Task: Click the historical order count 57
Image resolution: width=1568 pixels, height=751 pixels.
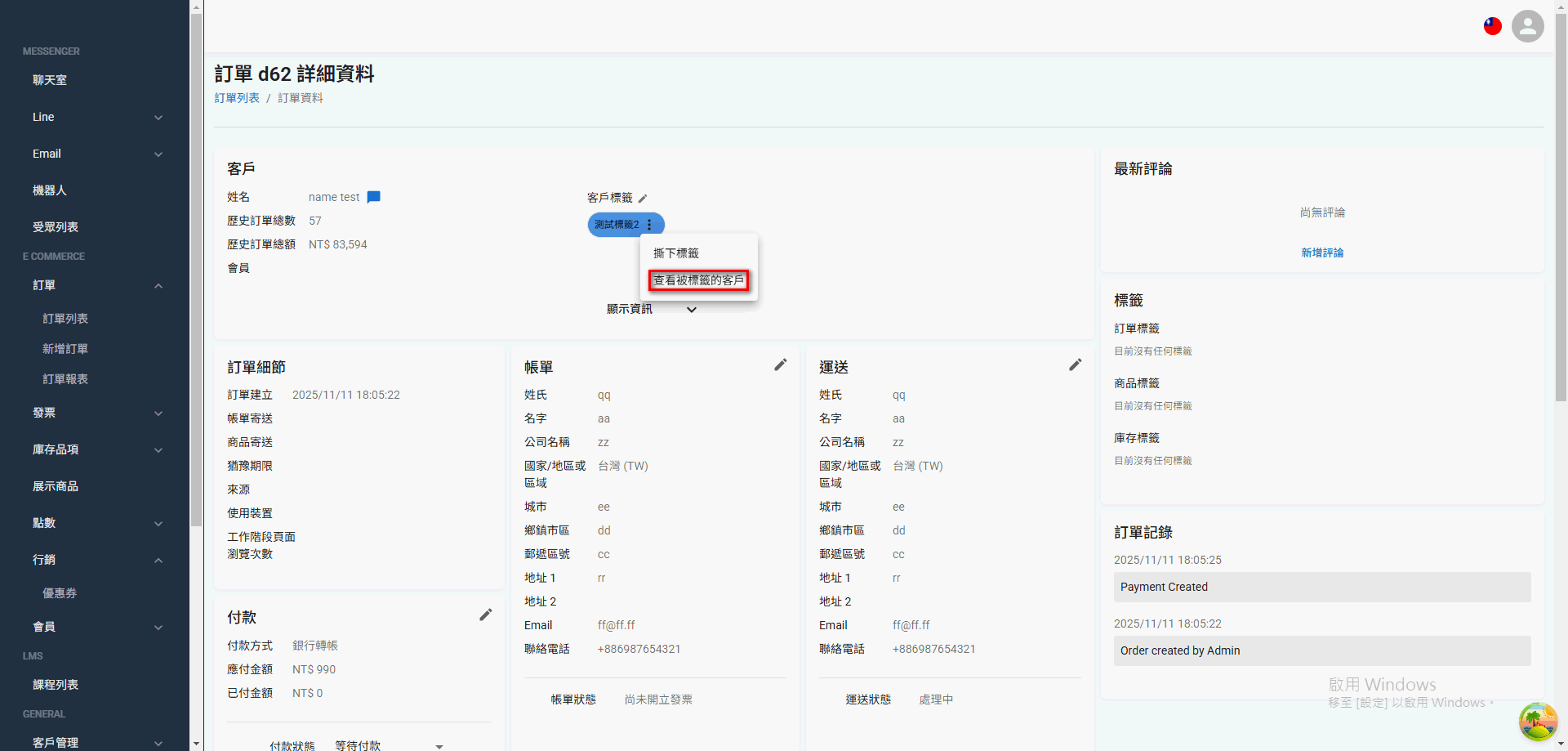Action: point(315,221)
